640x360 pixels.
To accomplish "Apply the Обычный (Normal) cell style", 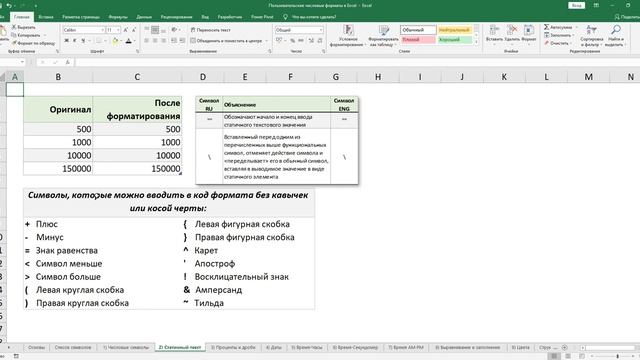I will [418, 30].
